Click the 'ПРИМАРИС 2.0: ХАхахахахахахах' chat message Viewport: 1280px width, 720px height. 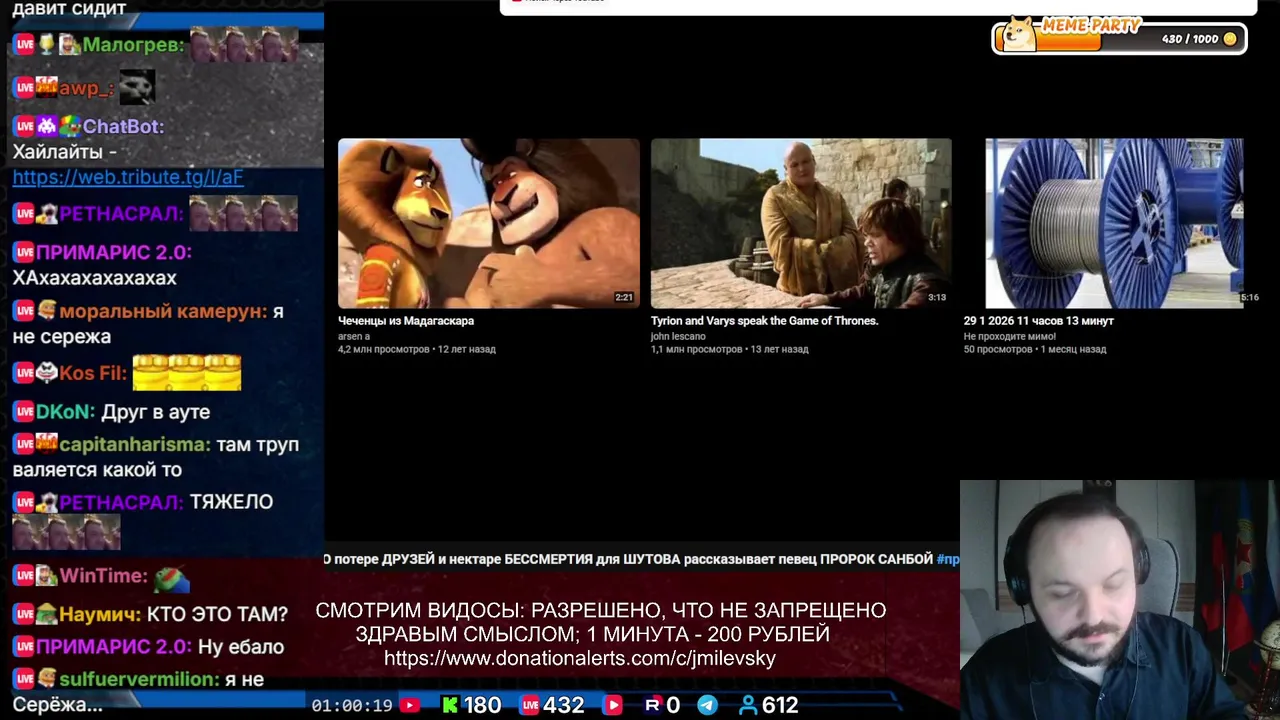(x=102, y=265)
